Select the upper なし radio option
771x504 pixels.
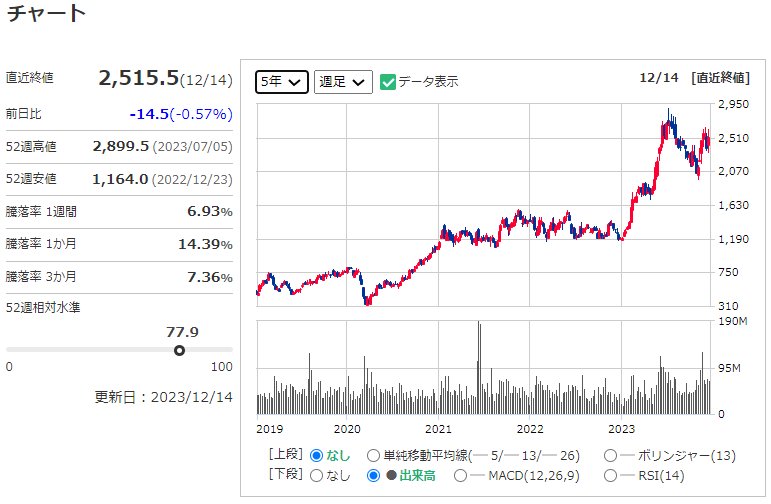(x=317, y=455)
